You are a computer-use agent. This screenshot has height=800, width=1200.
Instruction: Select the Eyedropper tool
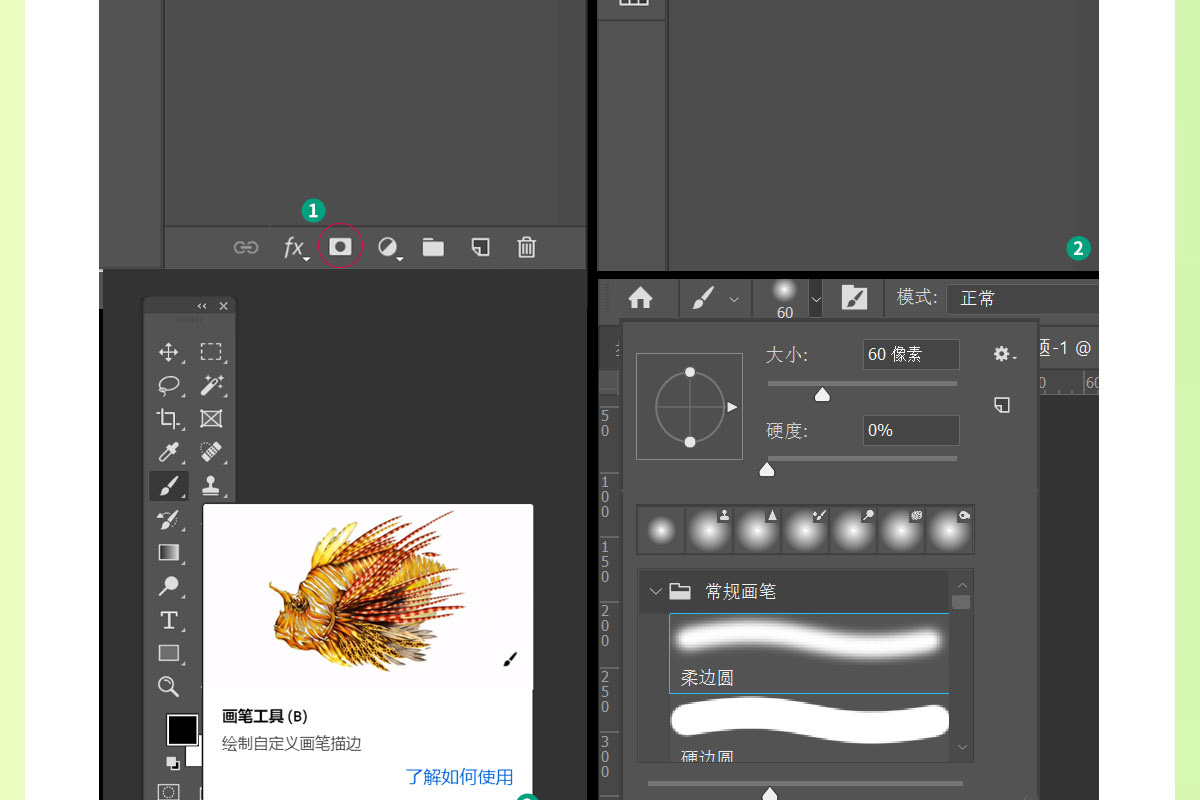pos(168,452)
